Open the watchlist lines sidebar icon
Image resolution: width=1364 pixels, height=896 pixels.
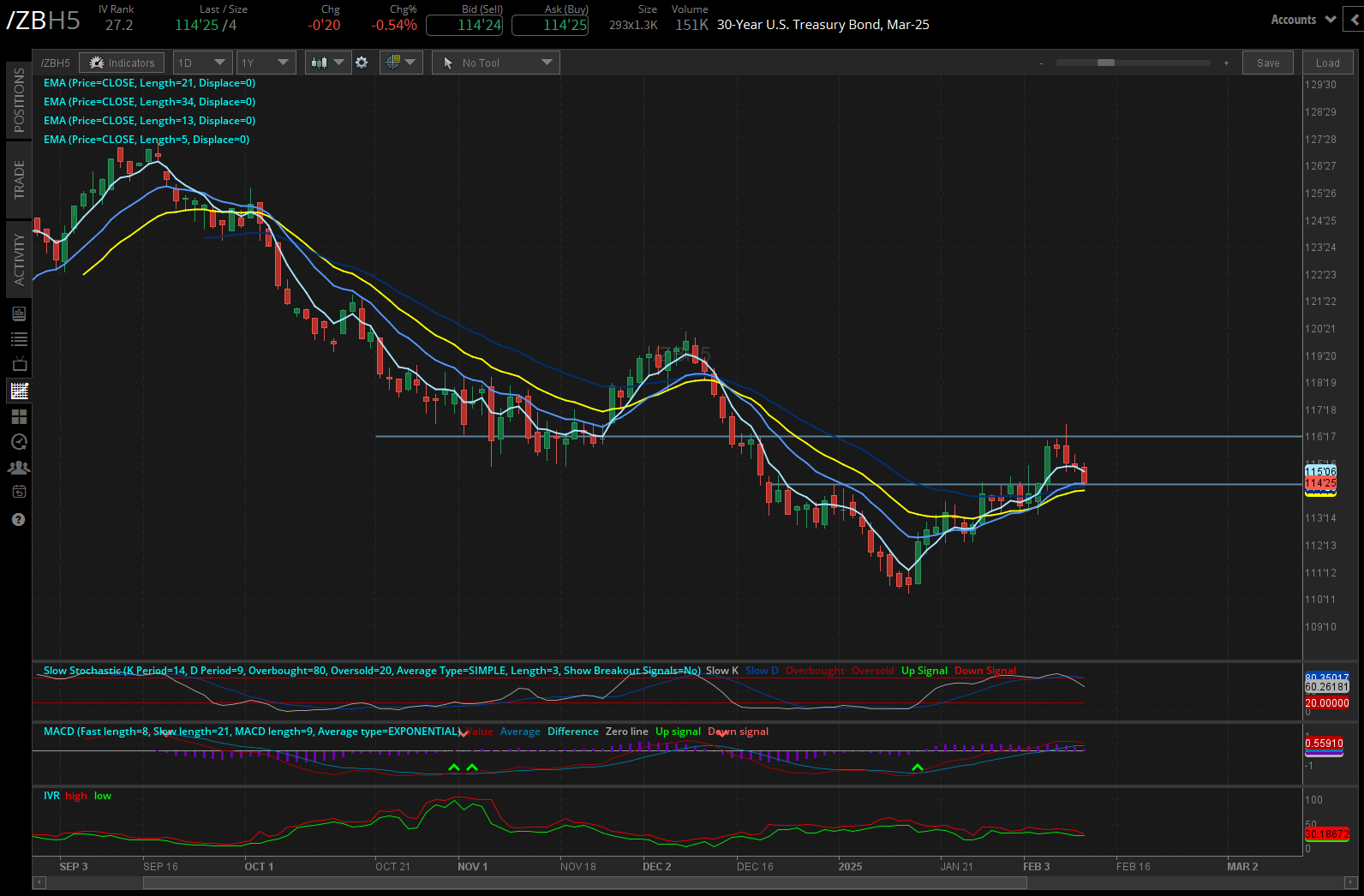[19, 339]
